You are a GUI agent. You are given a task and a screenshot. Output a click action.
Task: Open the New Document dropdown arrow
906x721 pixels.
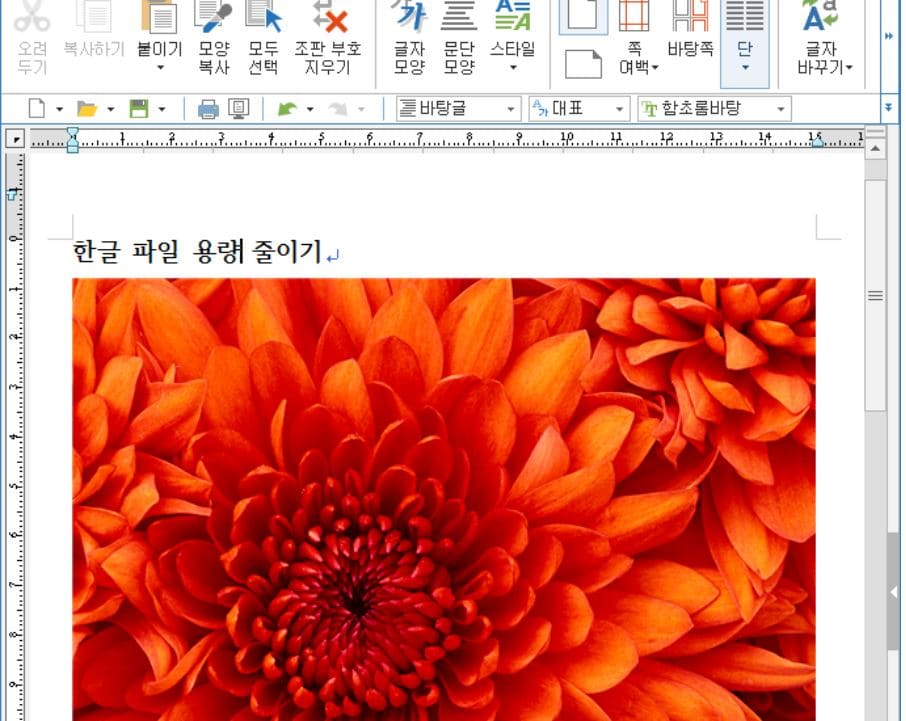pyautogui.click(x=59, y=109)
